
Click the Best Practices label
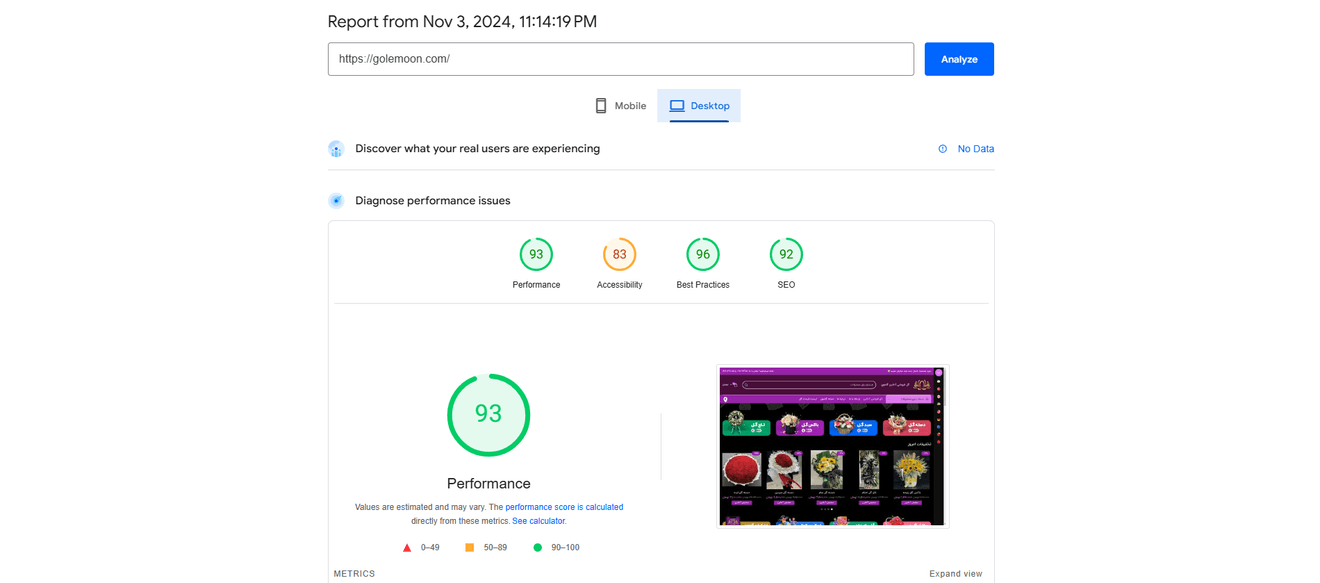[x=703, y=285]
